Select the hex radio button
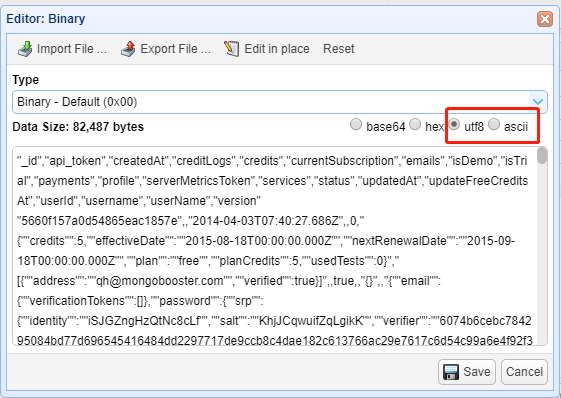 (x=415, y=125)
